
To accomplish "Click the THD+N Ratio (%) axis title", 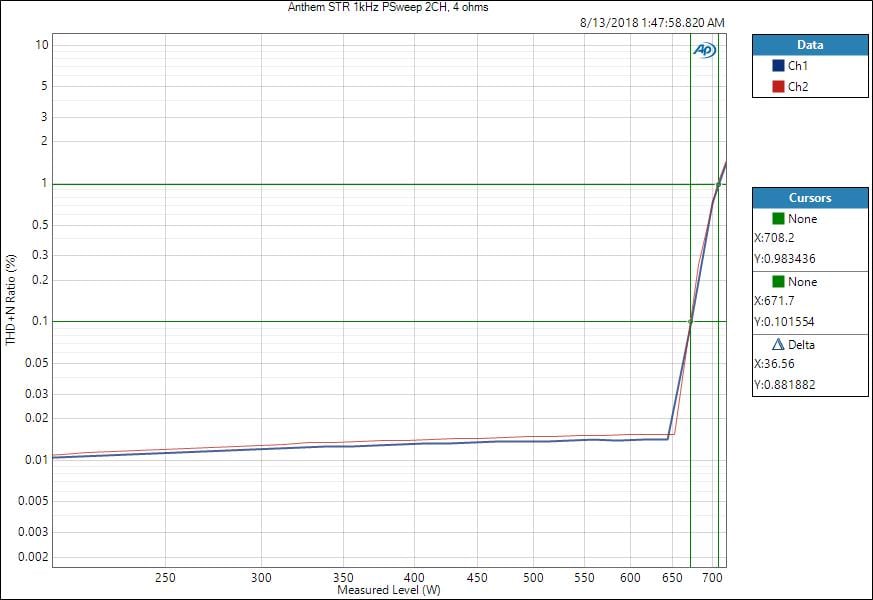I will pos(11,300).
